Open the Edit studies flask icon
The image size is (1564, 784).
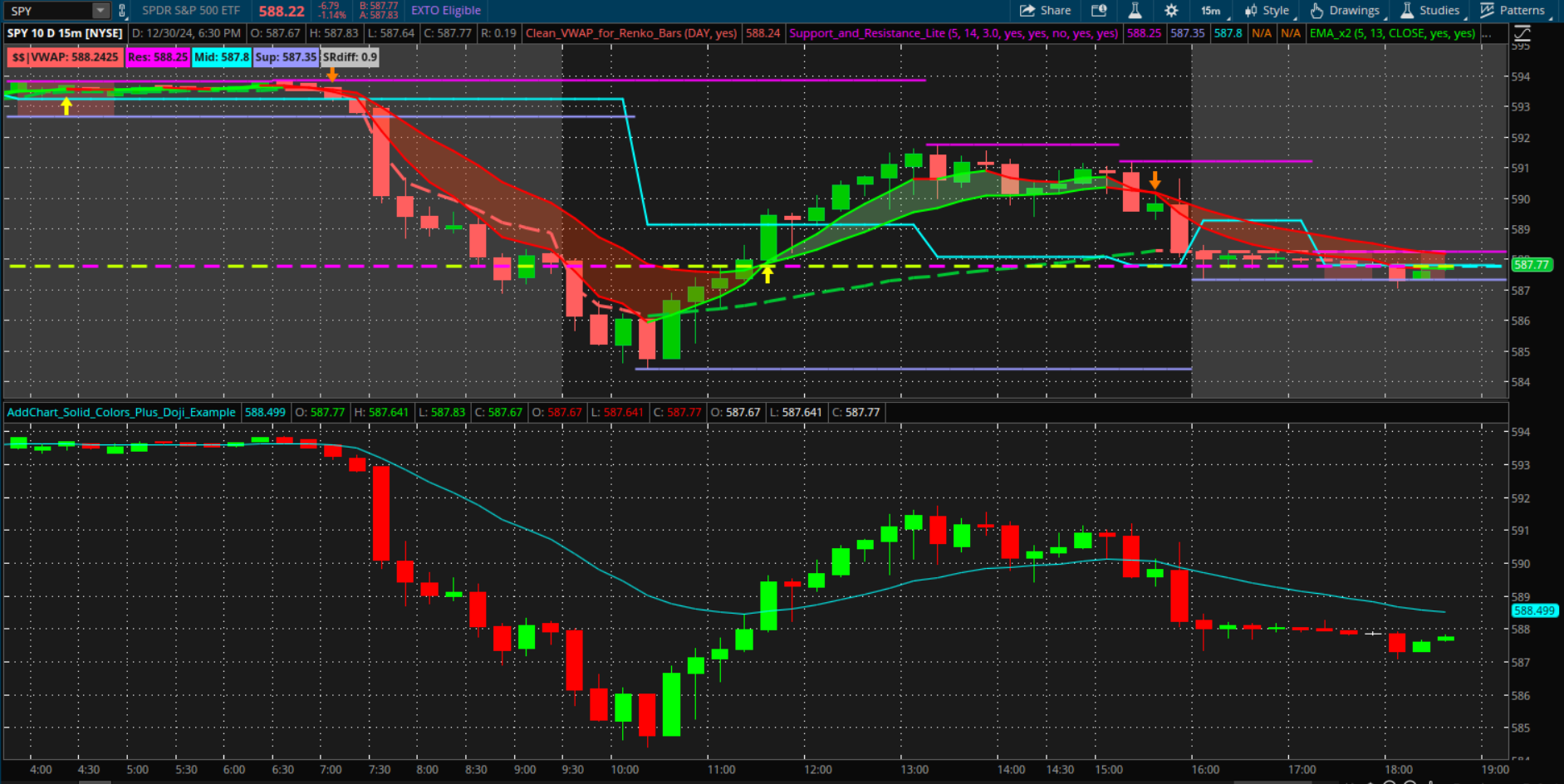1135,11
